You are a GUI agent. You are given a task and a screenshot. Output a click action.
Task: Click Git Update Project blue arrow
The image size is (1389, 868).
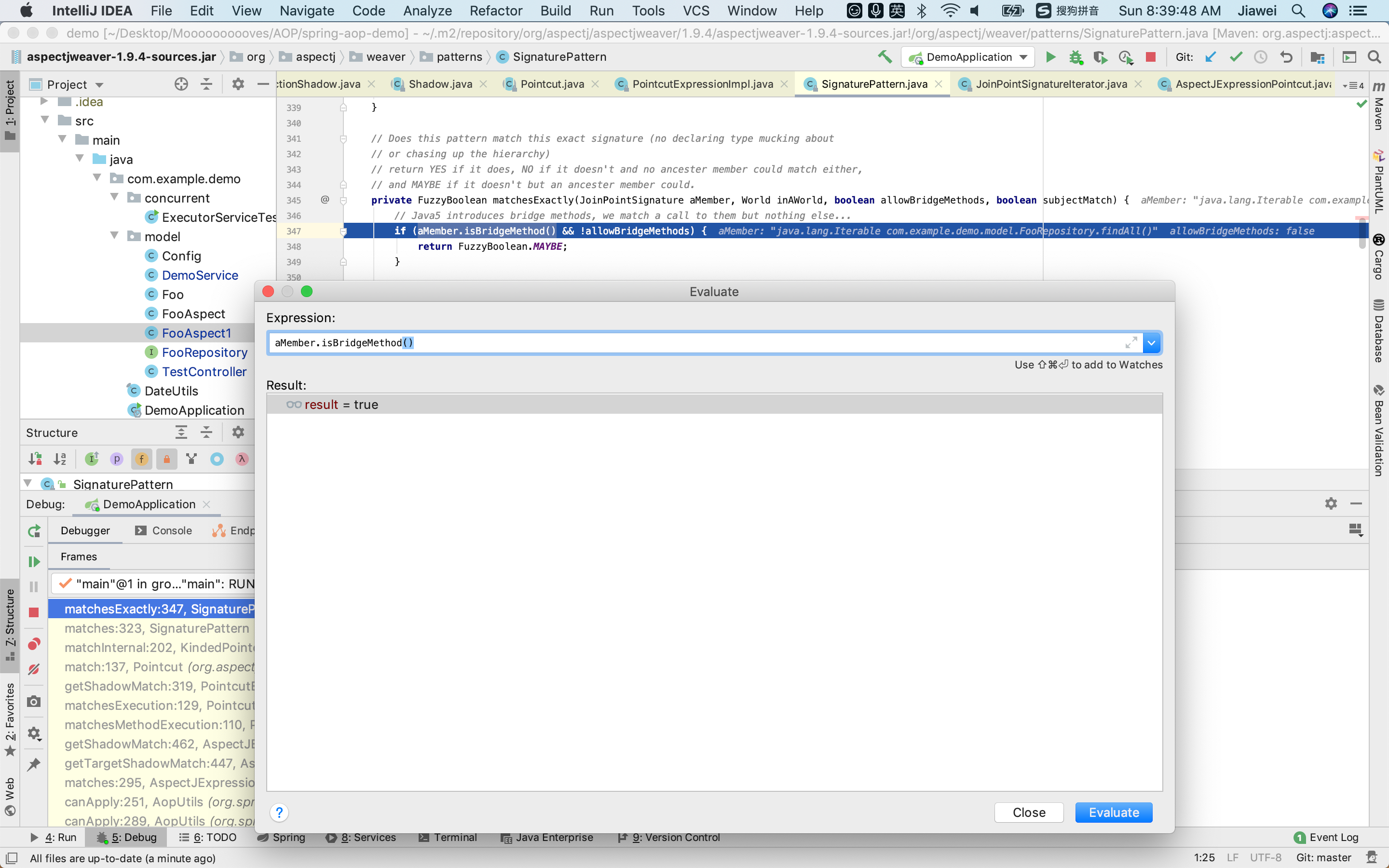pyautogui.click(x=1211, y=57)
